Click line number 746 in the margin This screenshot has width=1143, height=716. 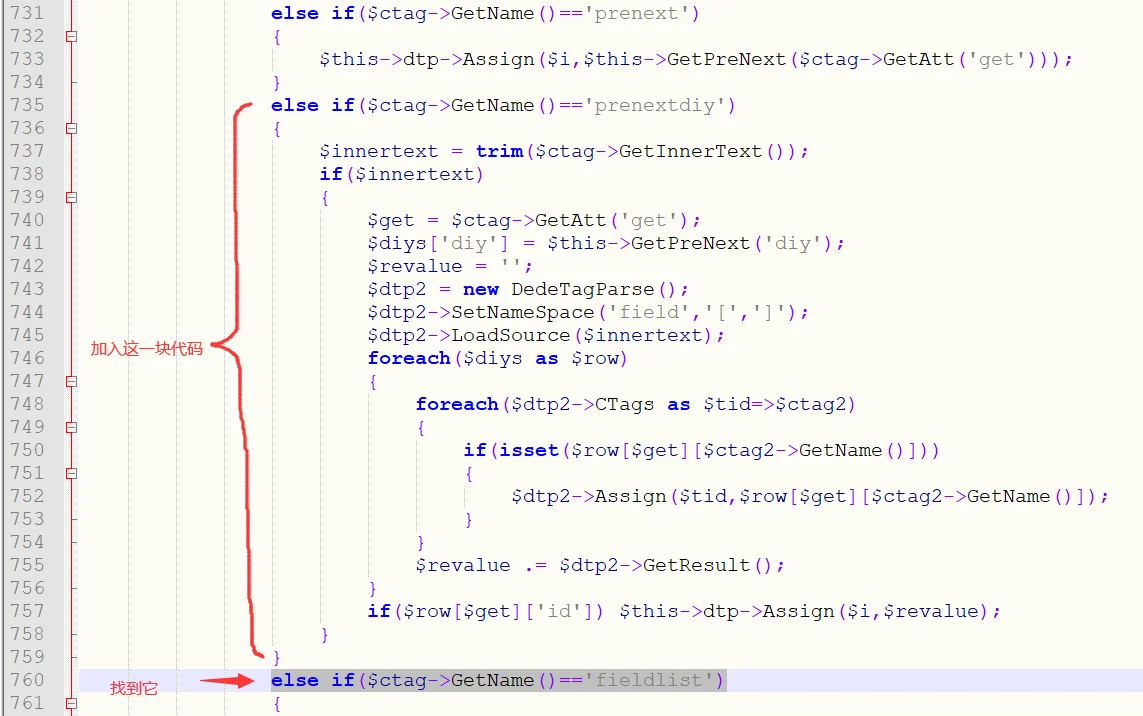27,358
